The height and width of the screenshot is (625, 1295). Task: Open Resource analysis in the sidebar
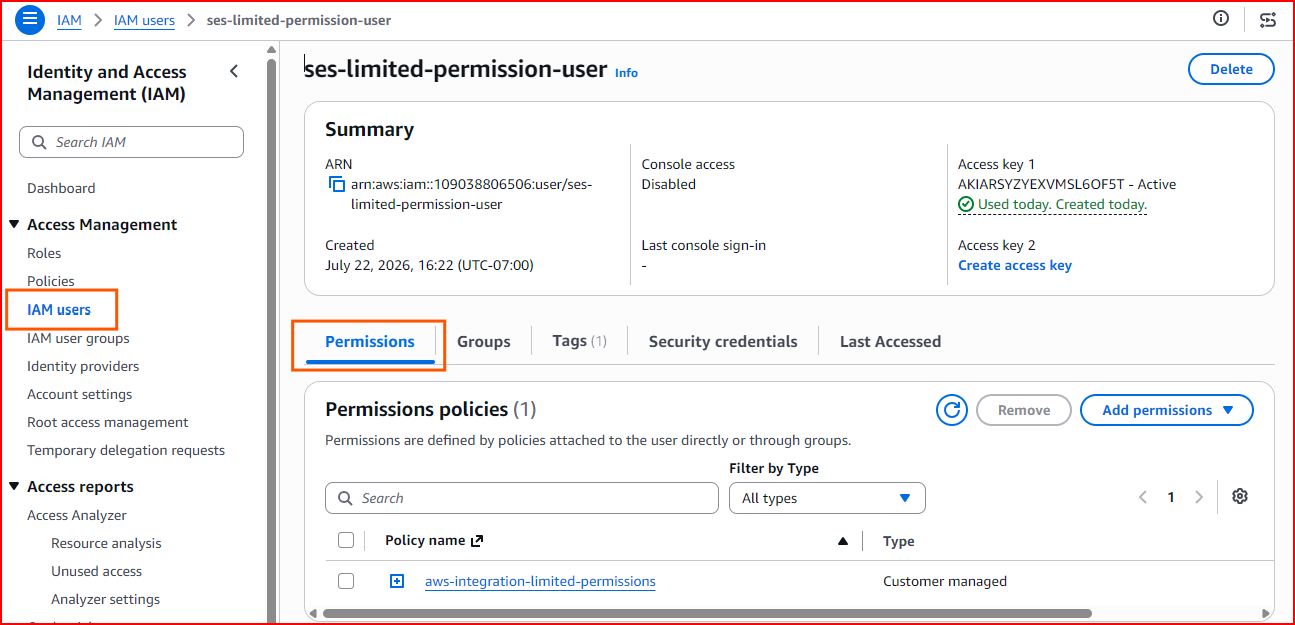coord(106,543)
